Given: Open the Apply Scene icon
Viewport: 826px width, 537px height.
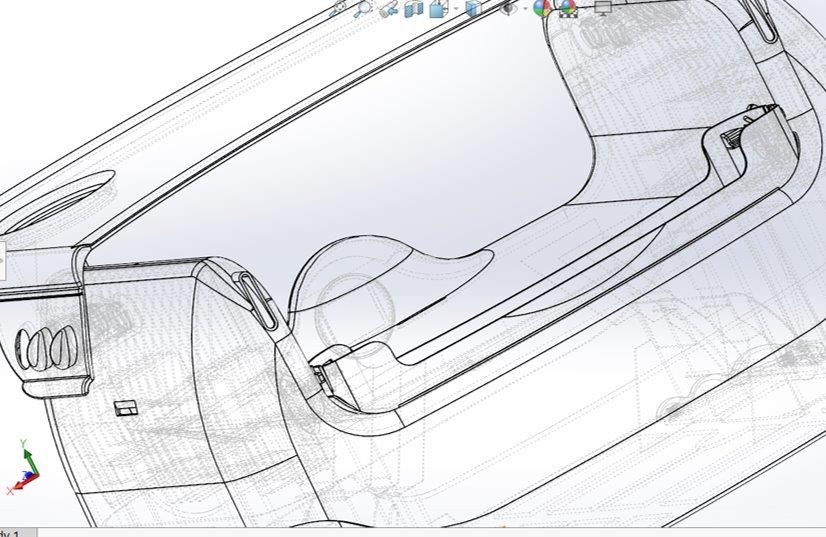Looking at the screenshot, I should [x=568, y=8].
